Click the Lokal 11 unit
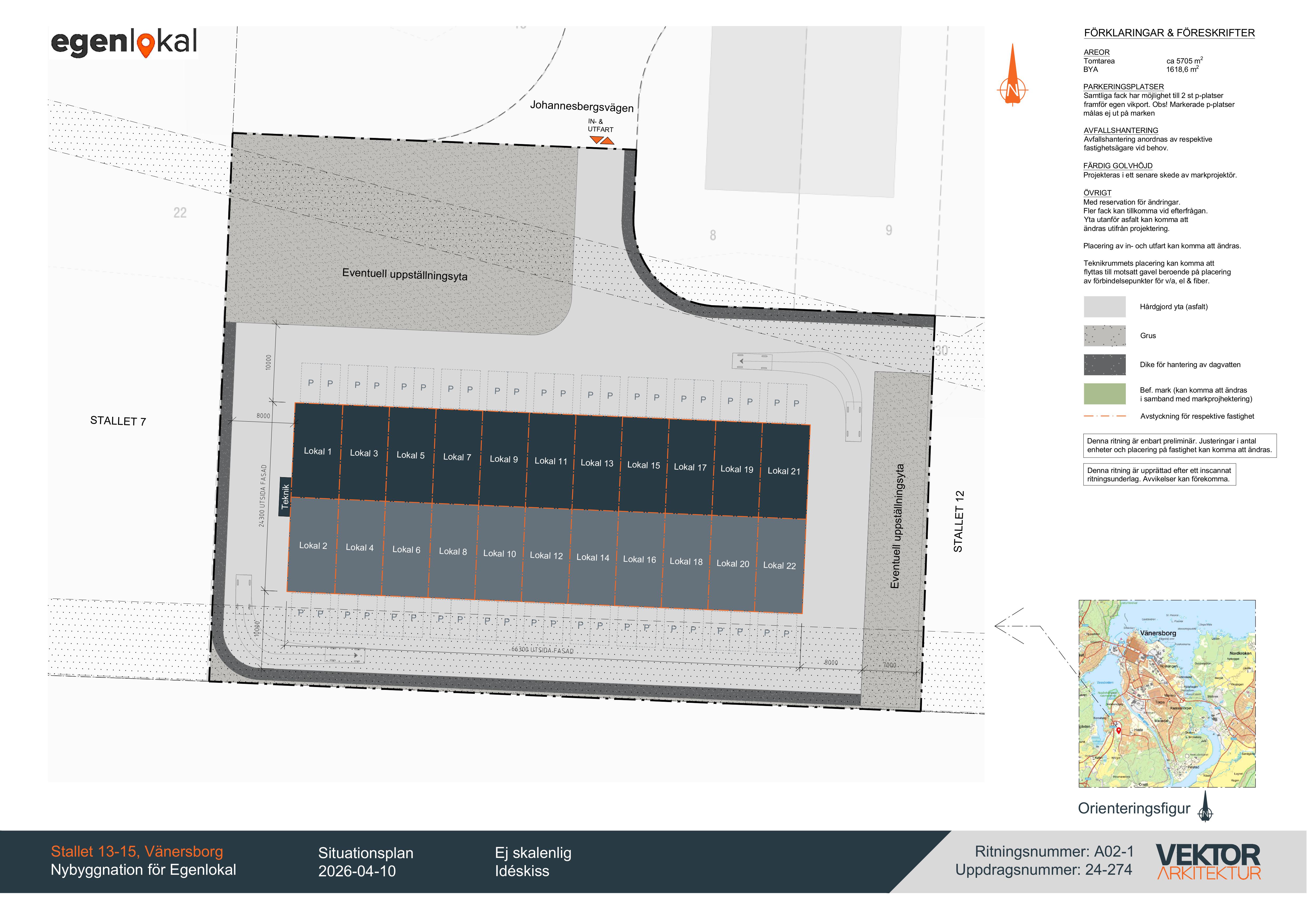Viewport: 1307px width, 924px height. pyautogui.click(x=550, y=461)
